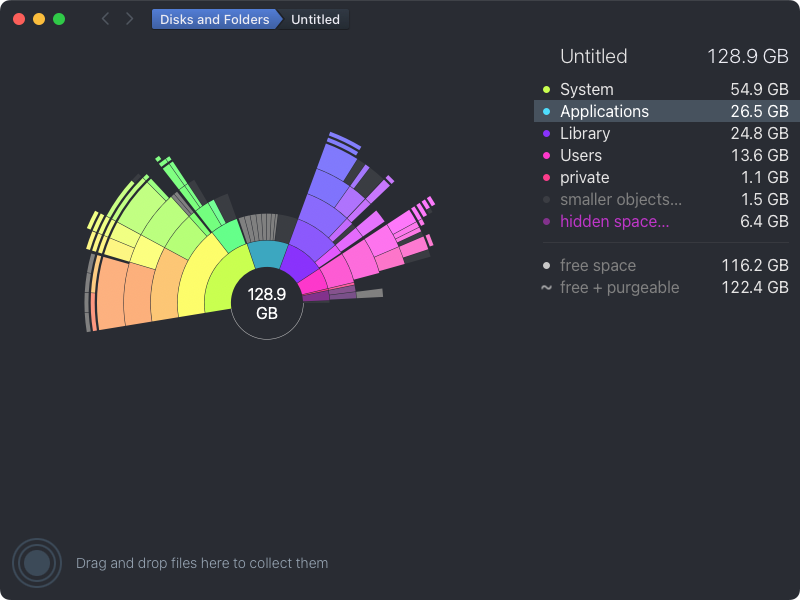Click the collector drop target circle icon
The image size is (800, 600).
pyautogui.click(x=37, y=563)
